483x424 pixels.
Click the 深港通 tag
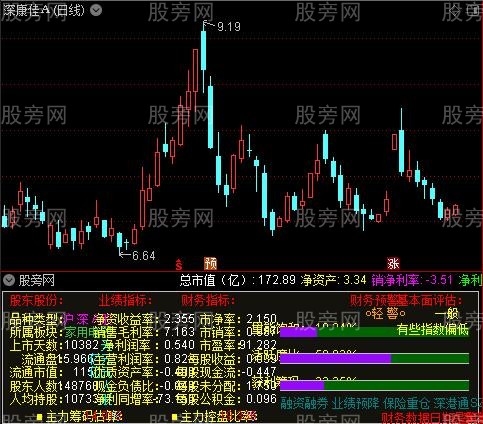[x=452, y=403]
